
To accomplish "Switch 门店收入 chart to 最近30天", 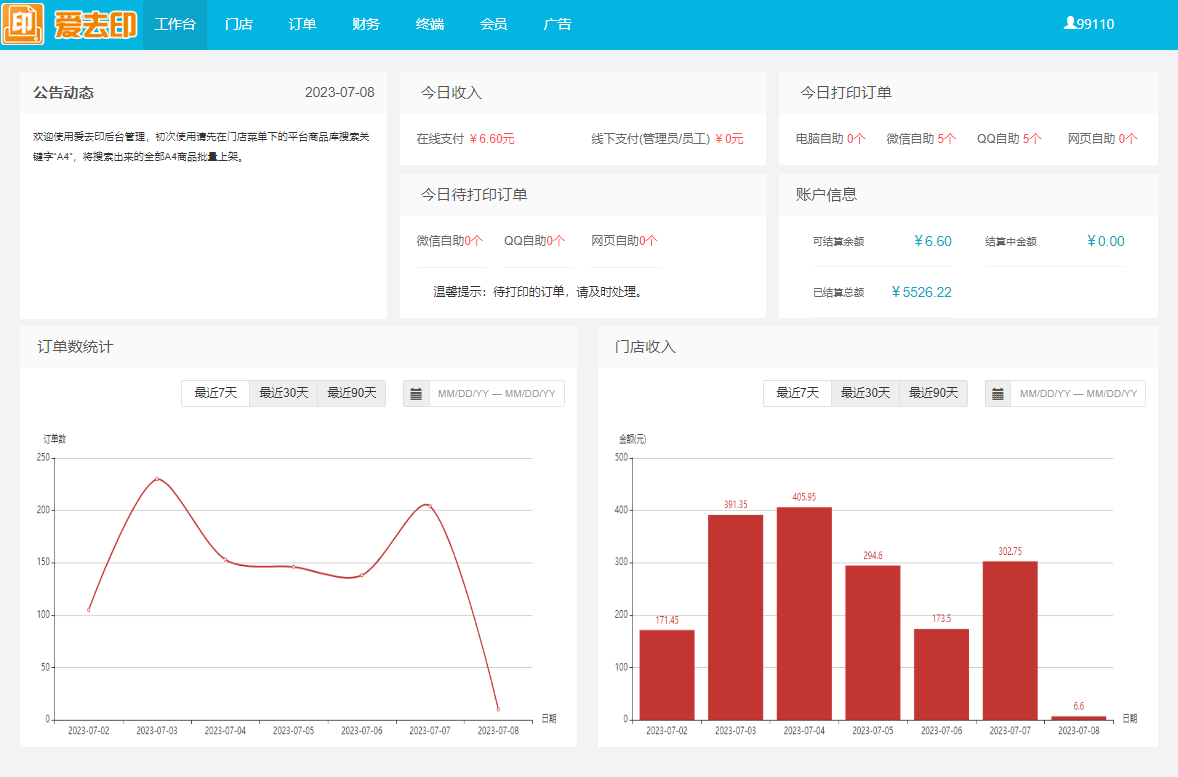I will point(865,393).
